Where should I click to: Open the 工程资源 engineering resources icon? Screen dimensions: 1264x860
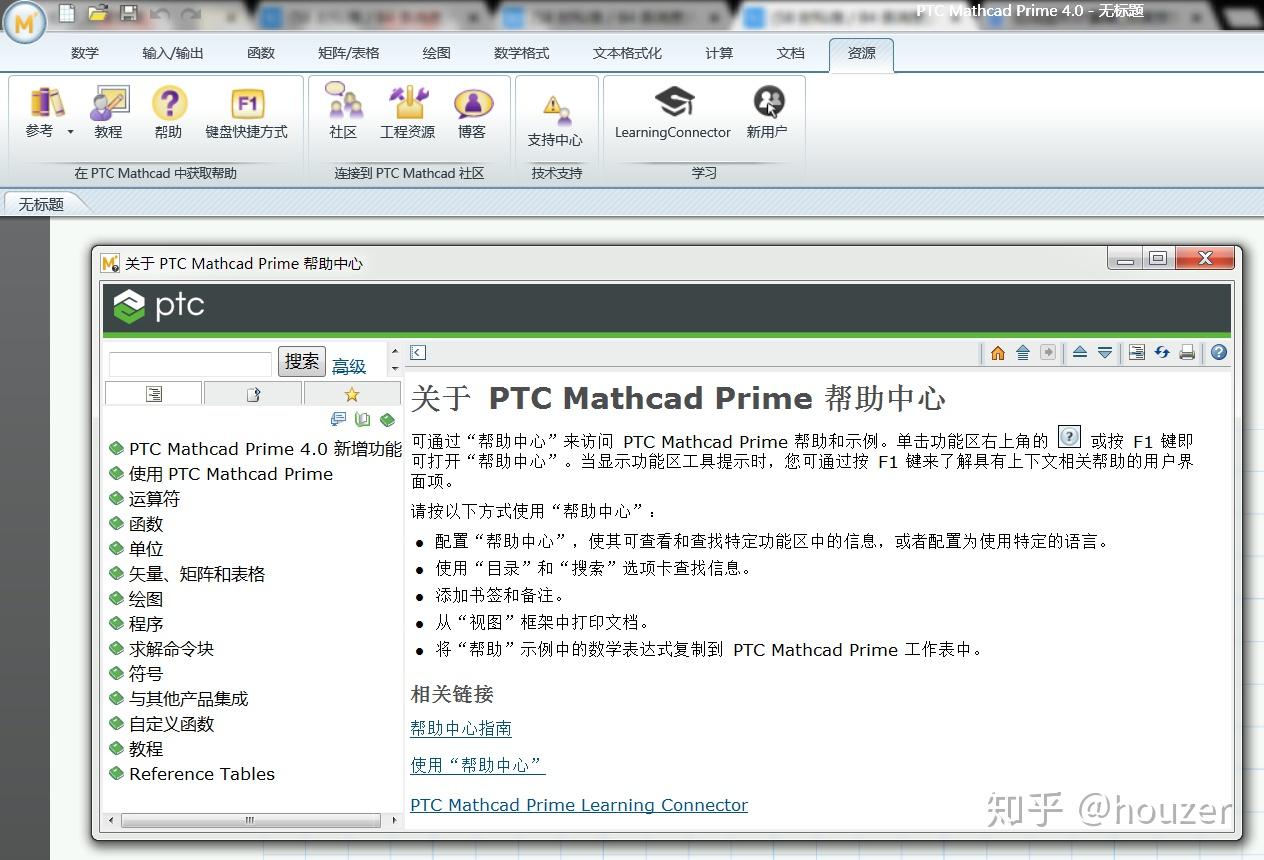[x=408, y=112]
